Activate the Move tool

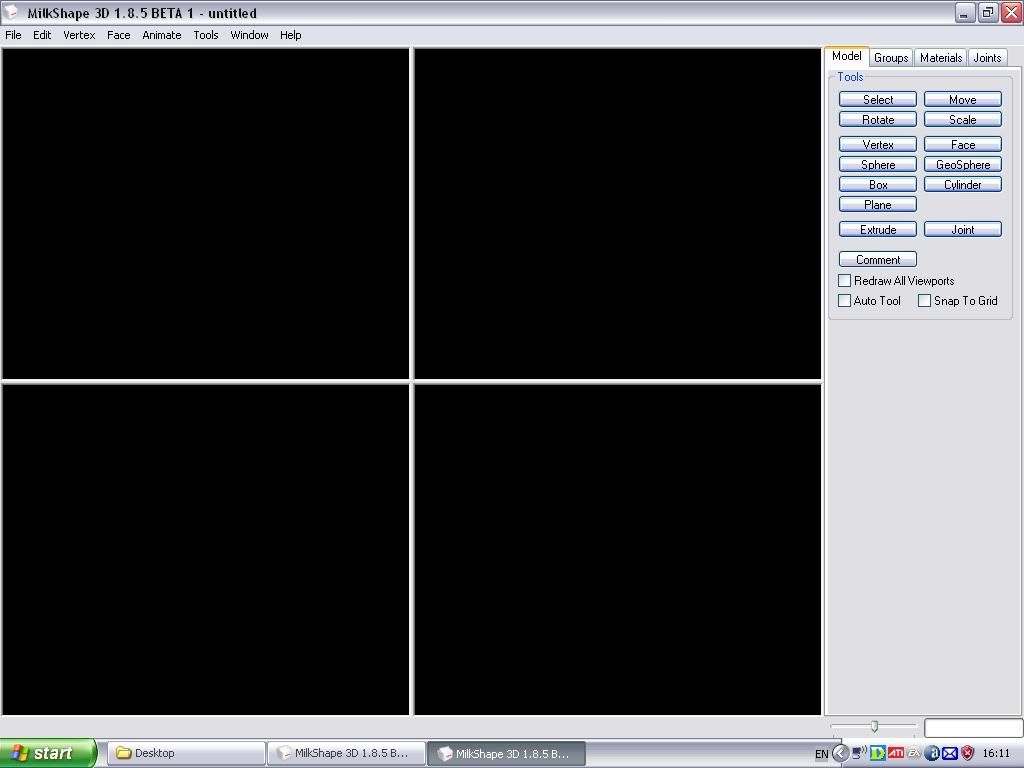[963, 99]
